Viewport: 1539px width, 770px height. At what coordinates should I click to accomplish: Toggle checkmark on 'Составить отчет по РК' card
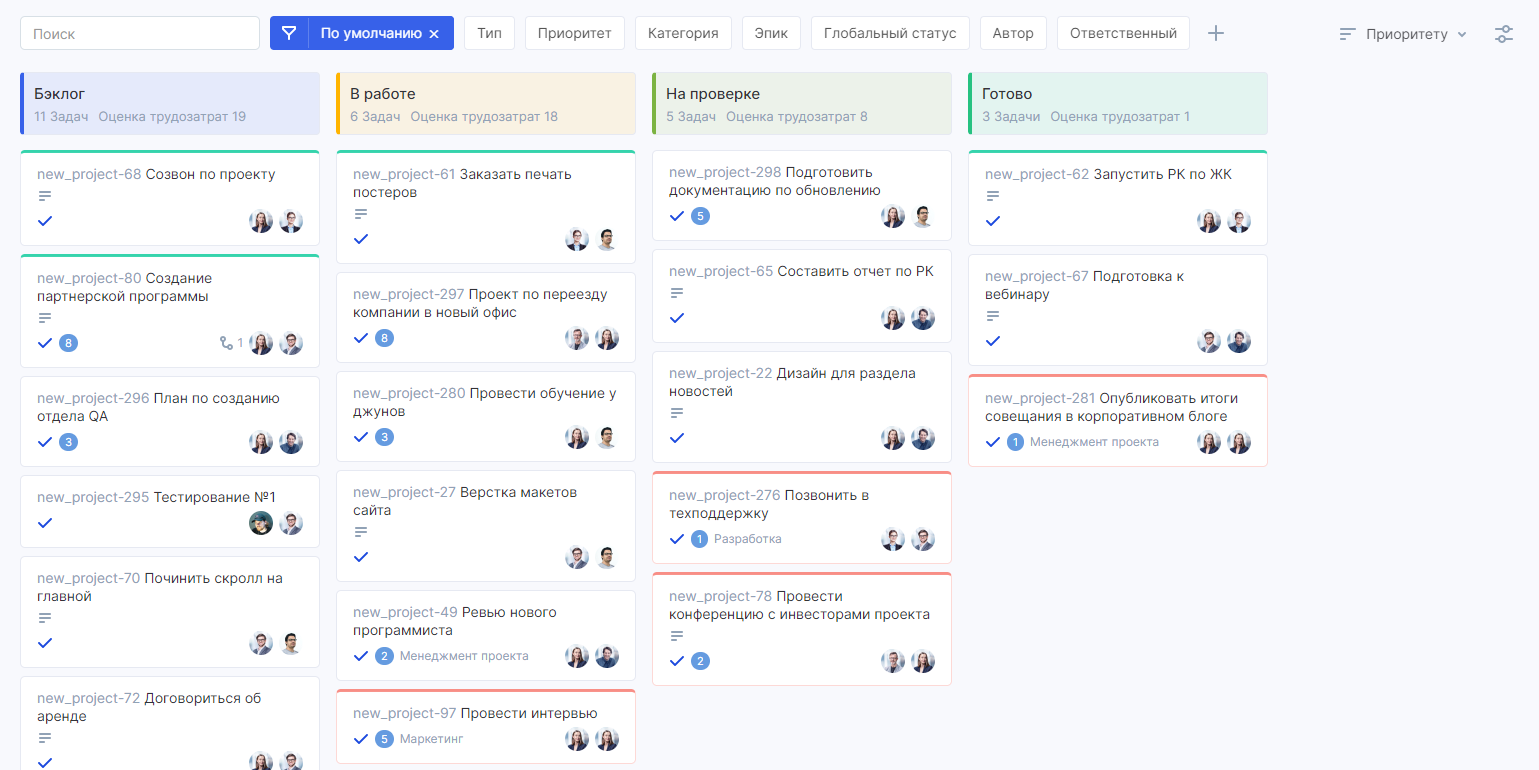click(677, 317)
